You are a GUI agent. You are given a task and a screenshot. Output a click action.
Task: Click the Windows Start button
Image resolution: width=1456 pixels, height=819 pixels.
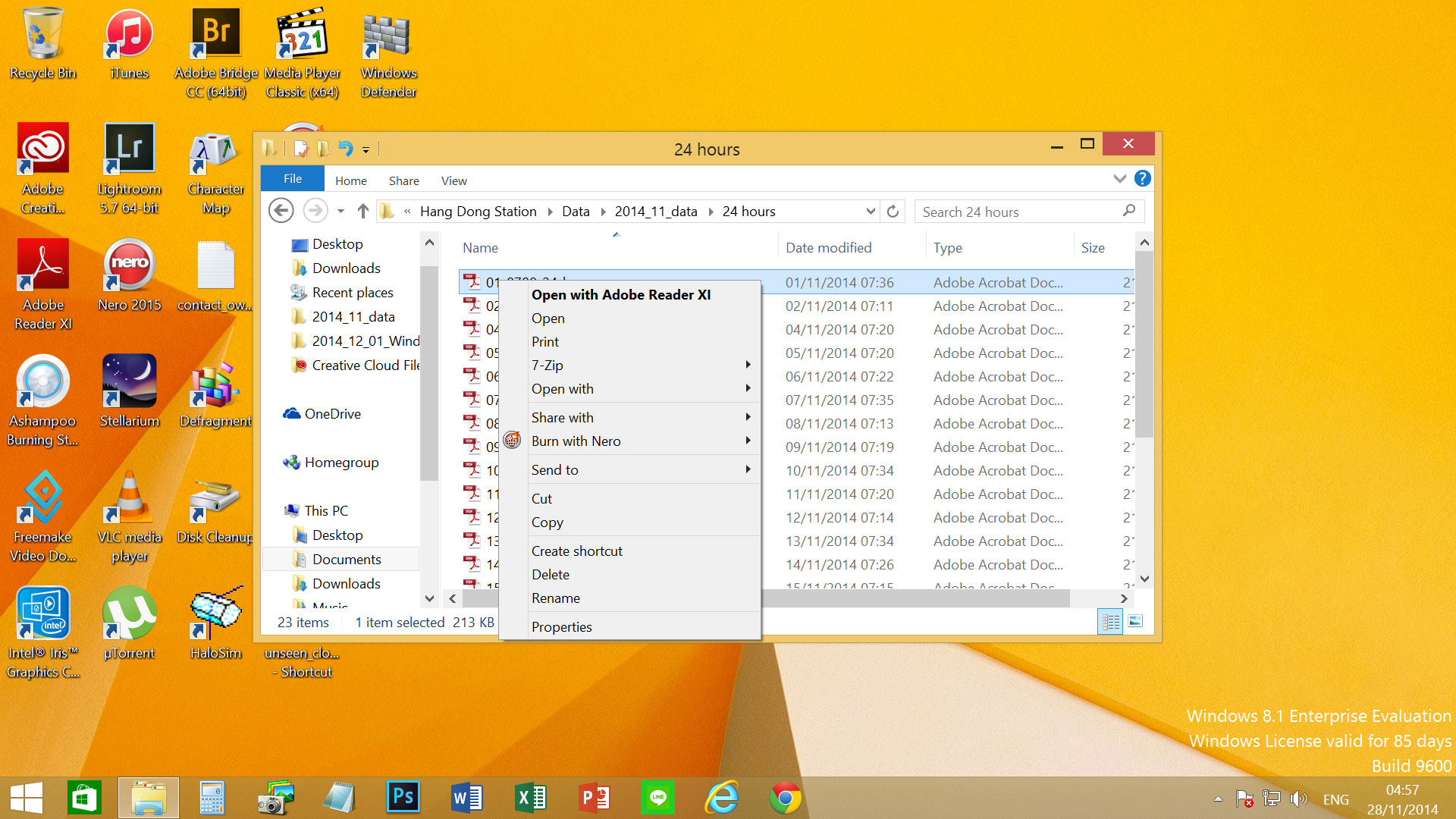(x=27, y=798)
